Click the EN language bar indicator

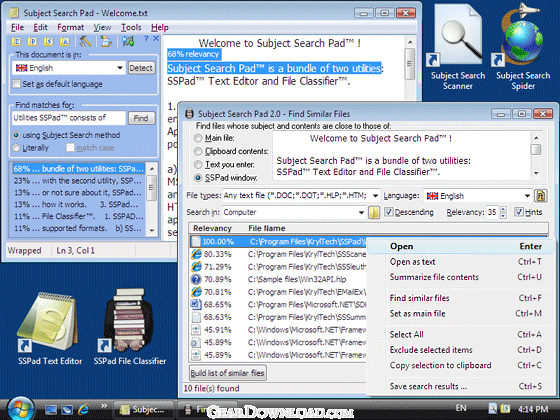click(461, 408)
